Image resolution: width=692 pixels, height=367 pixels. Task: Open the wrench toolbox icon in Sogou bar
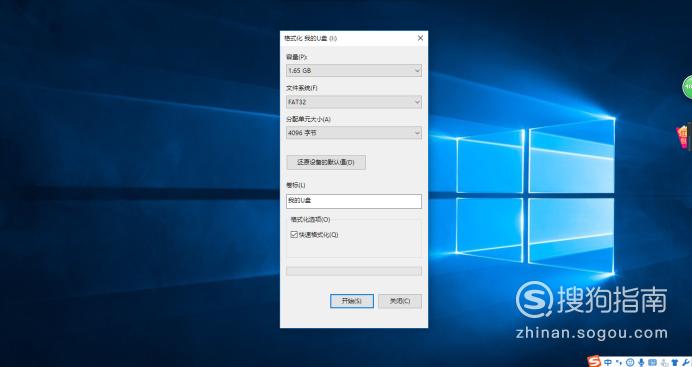click(x=685, y=363)
